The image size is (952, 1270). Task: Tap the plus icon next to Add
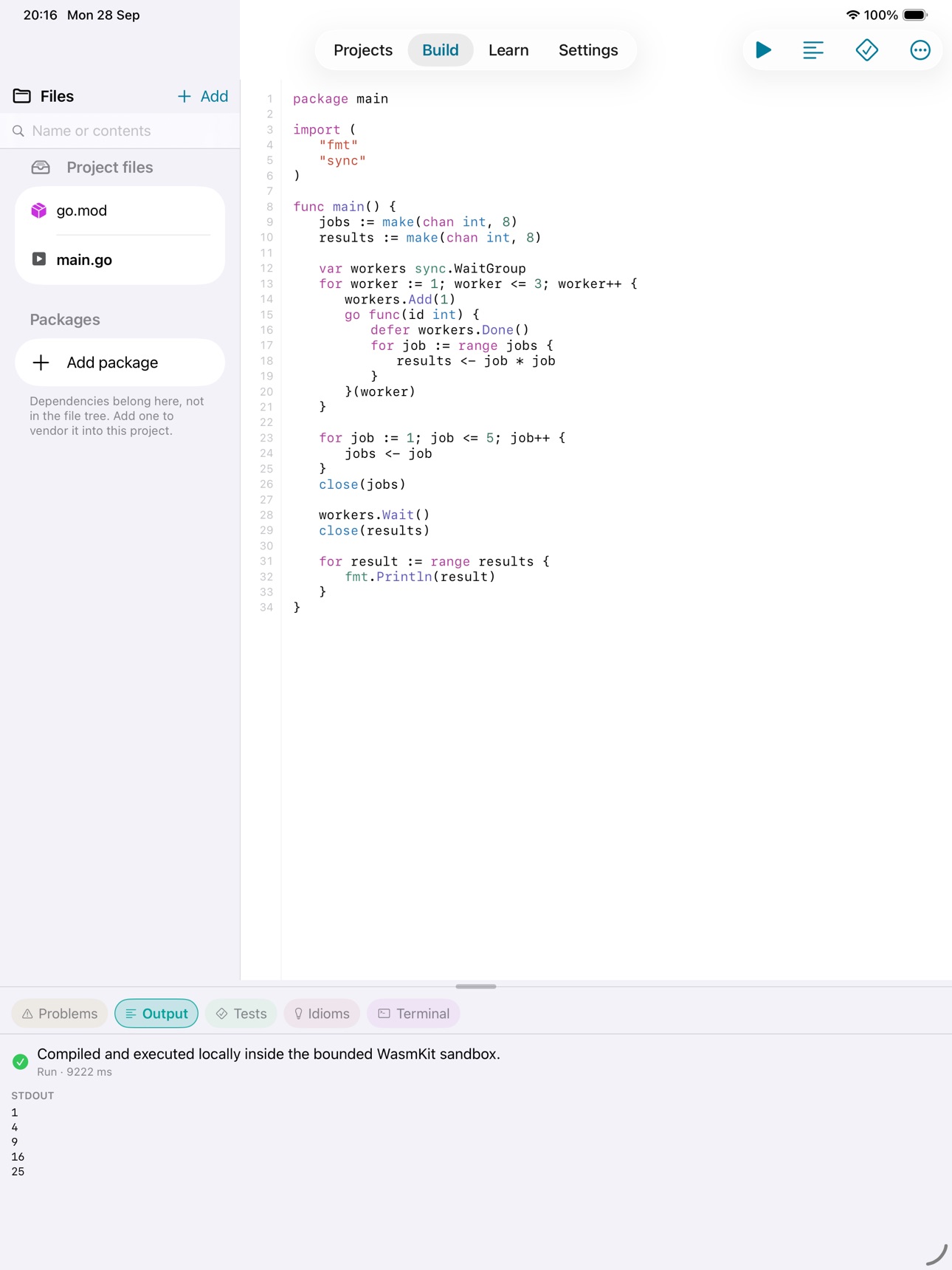(184, 96)
